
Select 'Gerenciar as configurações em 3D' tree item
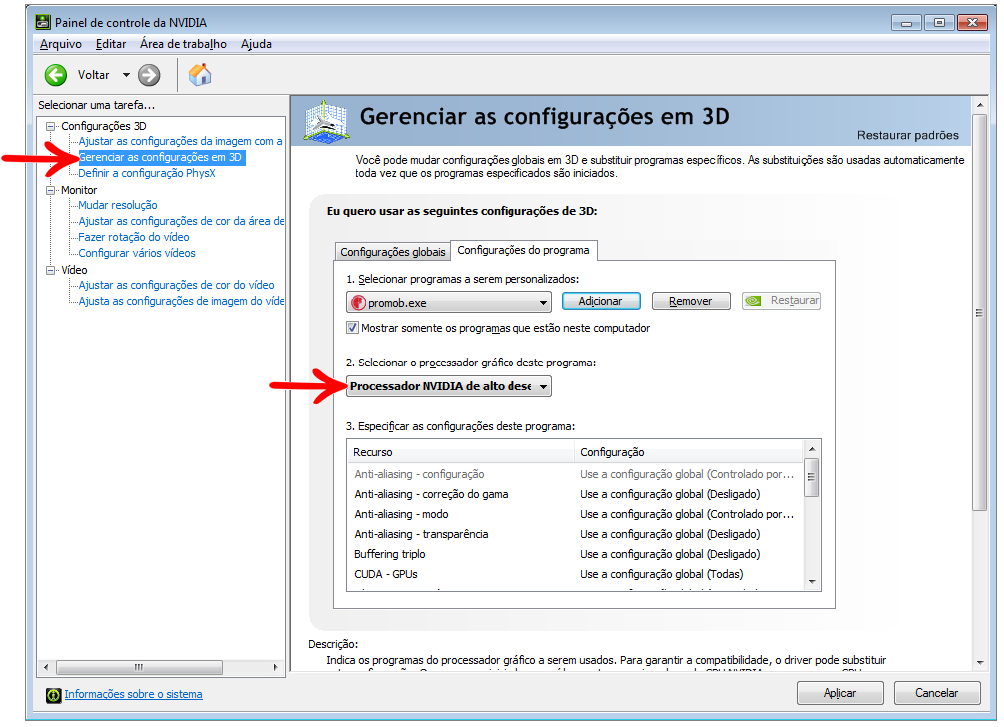click(160, 157)
